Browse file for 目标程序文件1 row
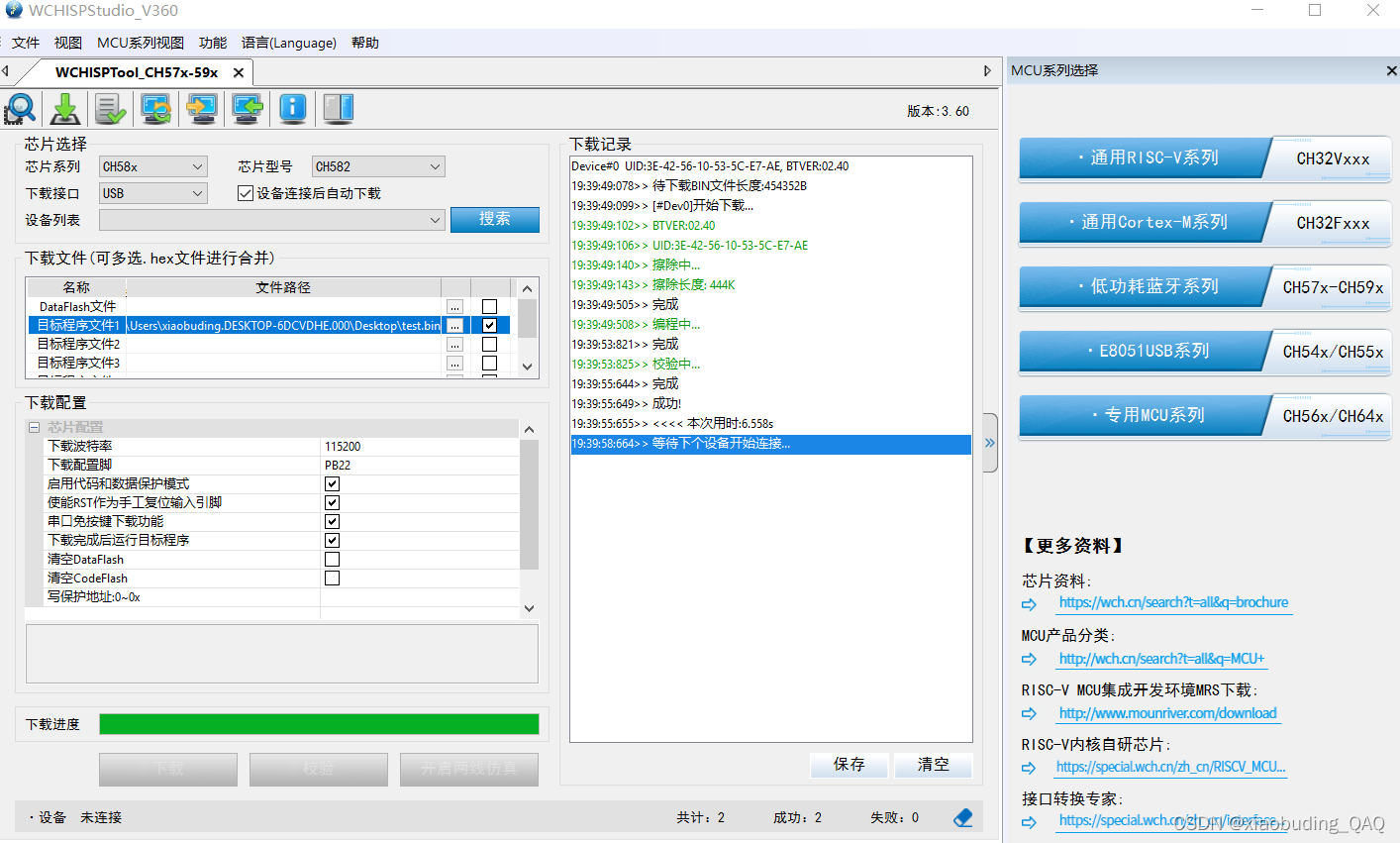 coord(454,325)
